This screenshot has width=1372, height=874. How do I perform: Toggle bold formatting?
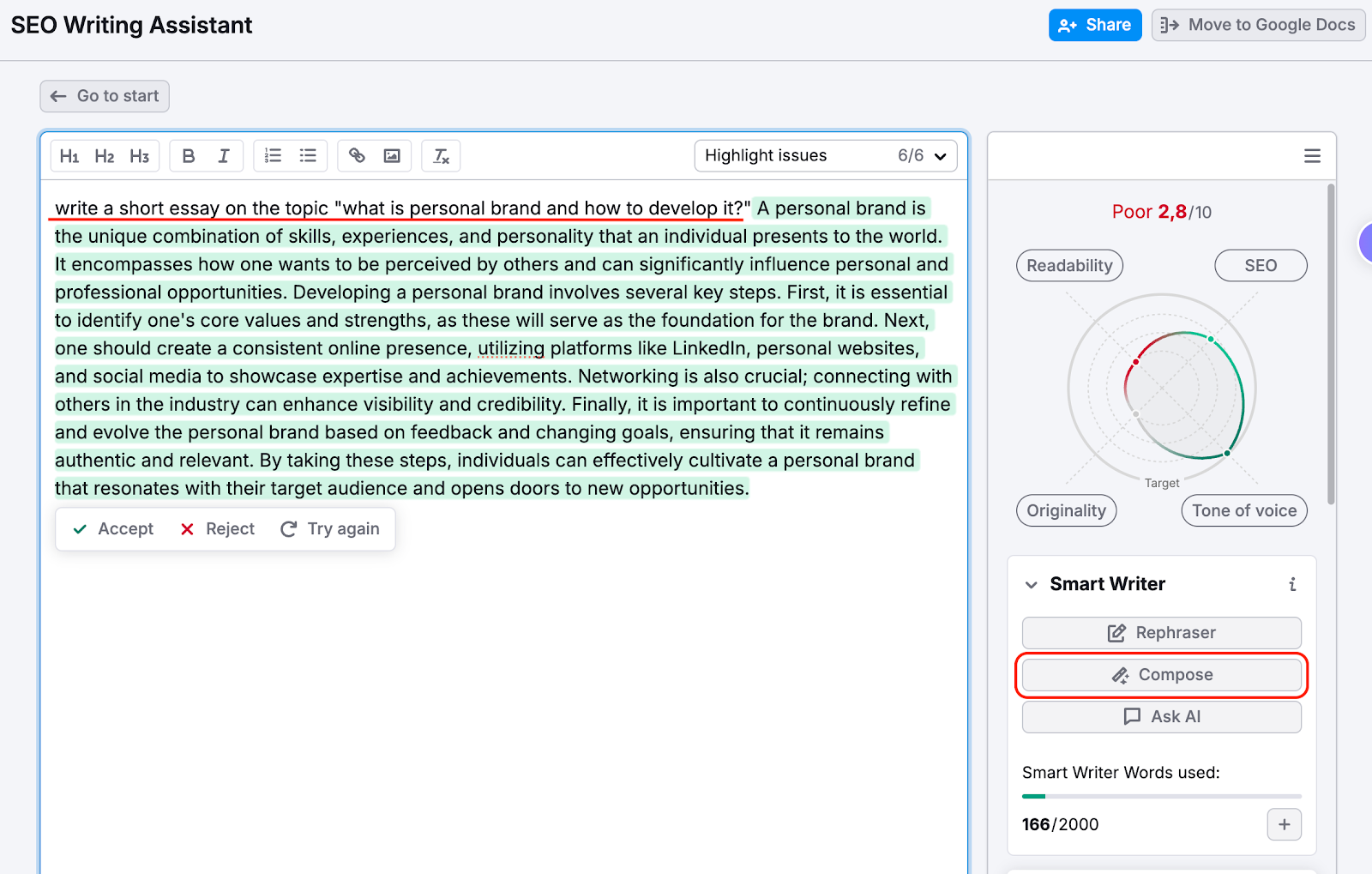click(188, 155)
